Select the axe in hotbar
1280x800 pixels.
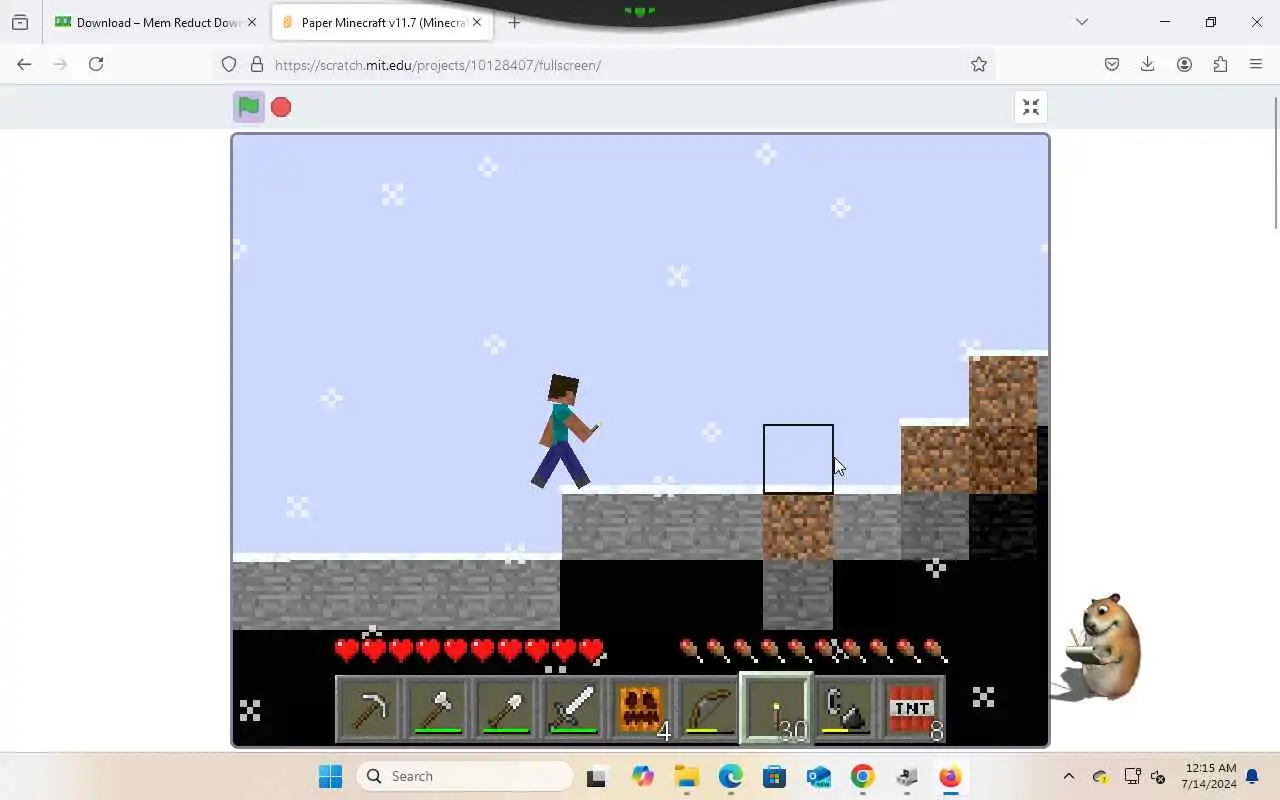(437, 709)
